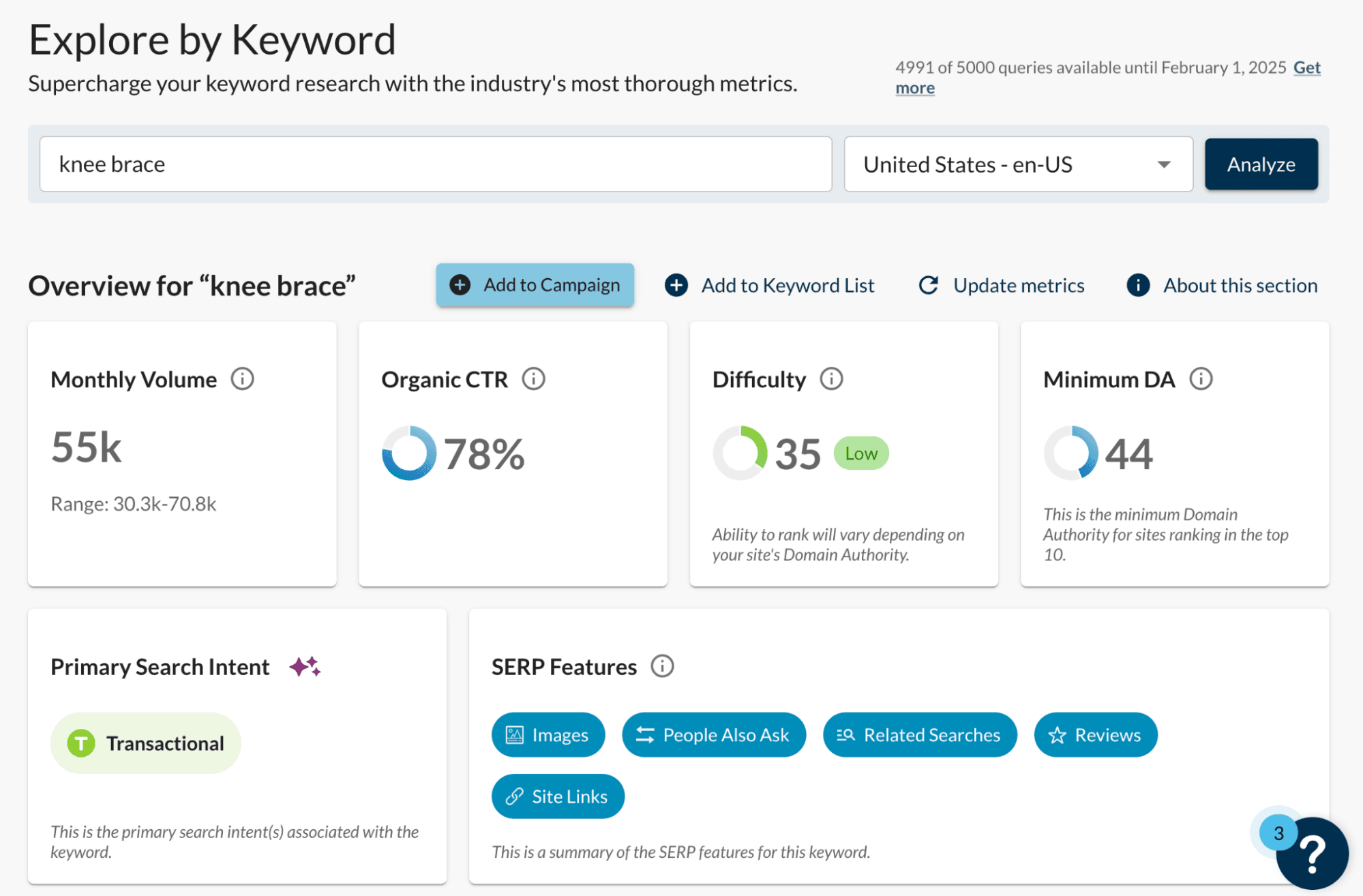This screenshot has width=1363, height=896.
Task: Click SERP Features info icon
Action: [x=661, y=666]
